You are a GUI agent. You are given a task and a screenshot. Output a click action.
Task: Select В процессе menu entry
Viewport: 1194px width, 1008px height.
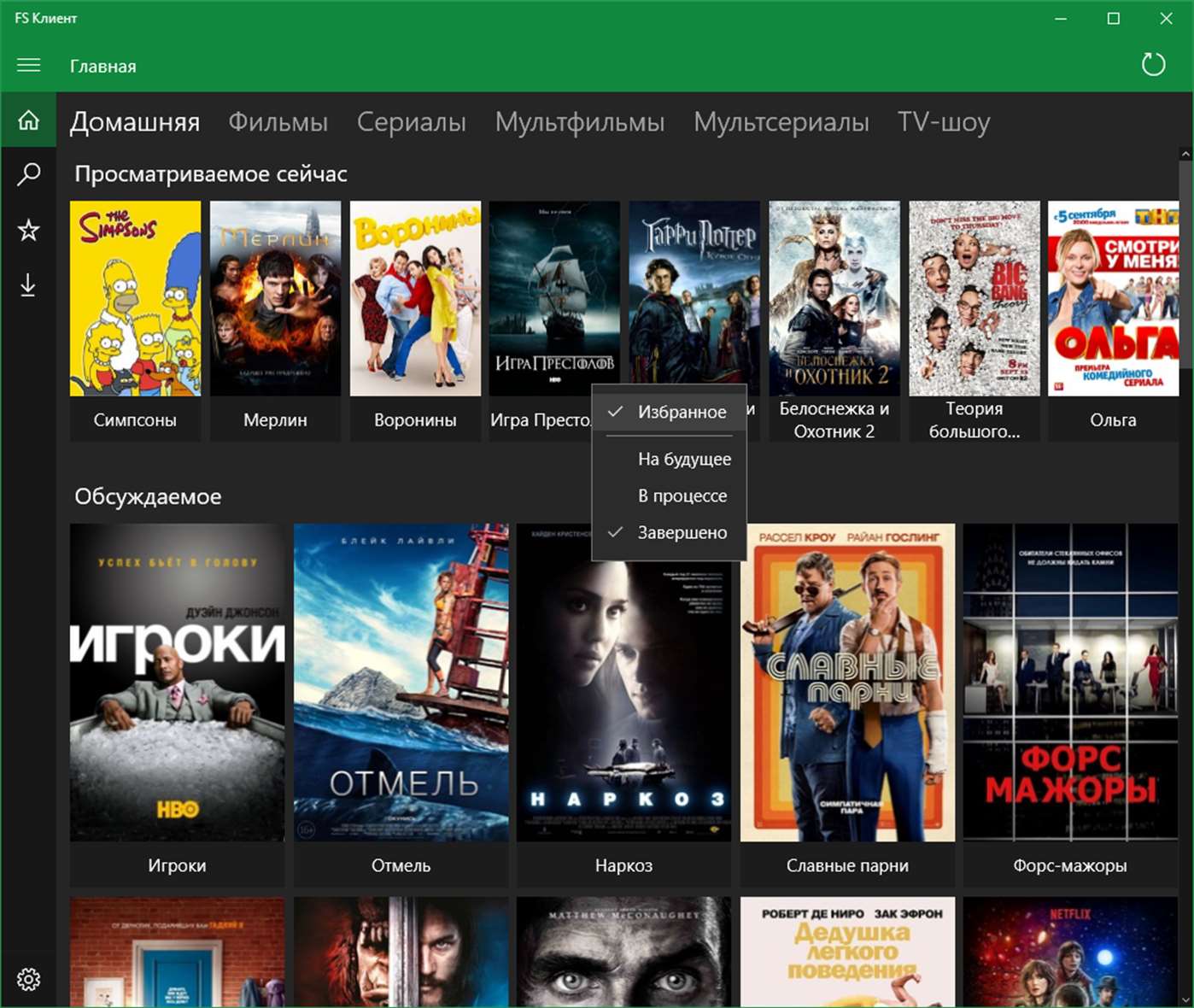(x=669, y=495)
